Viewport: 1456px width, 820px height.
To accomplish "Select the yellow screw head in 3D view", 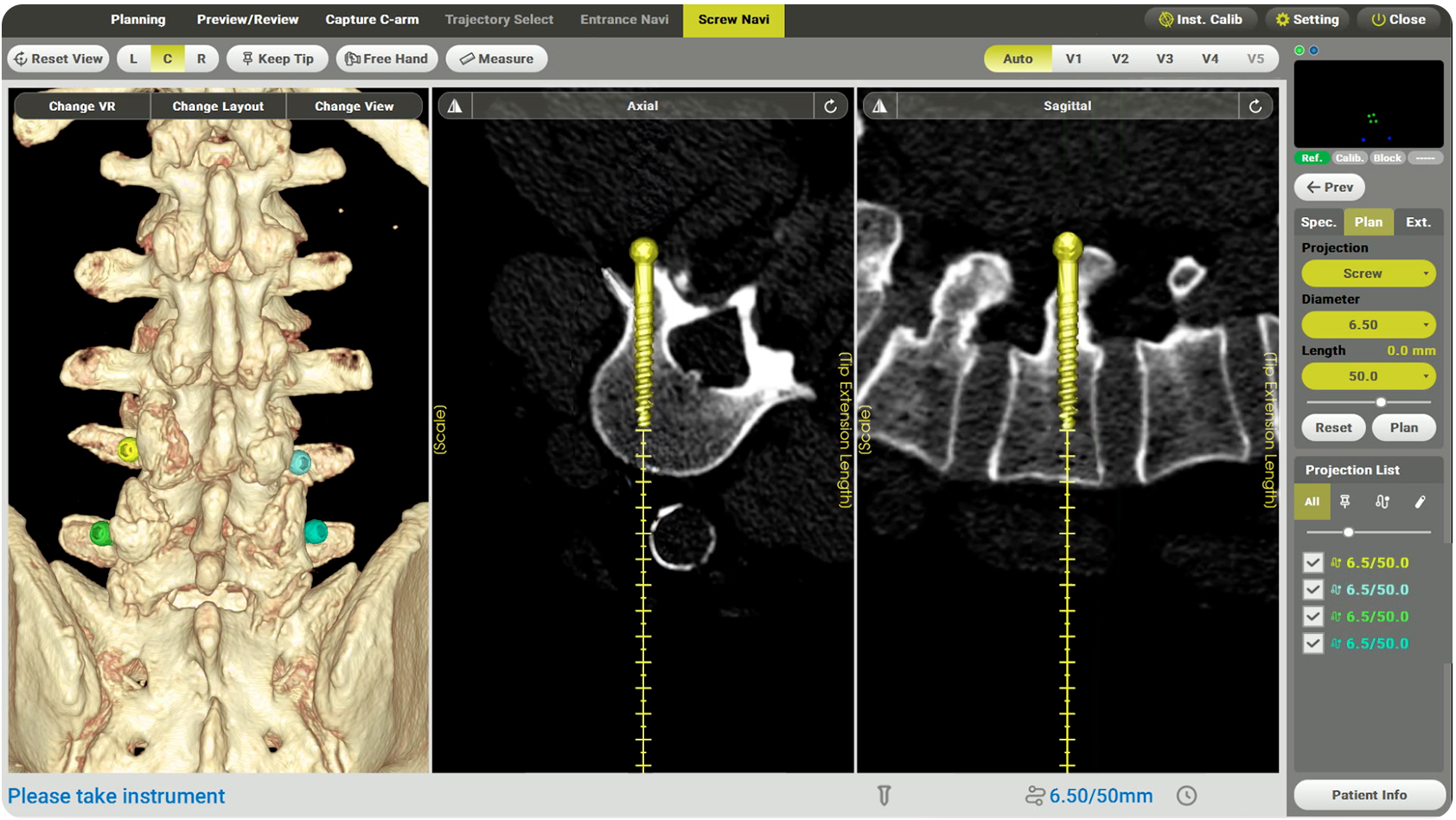I will pos(128,449).
